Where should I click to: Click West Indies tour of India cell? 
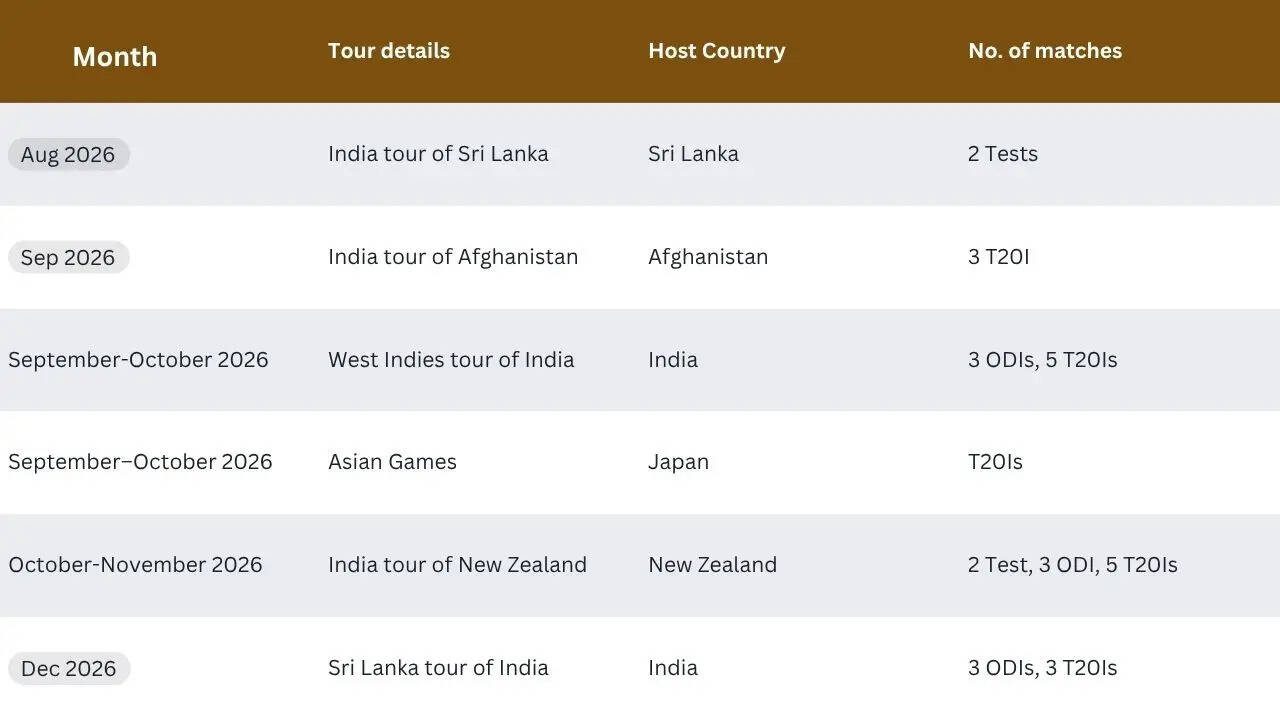click(451, 359)
